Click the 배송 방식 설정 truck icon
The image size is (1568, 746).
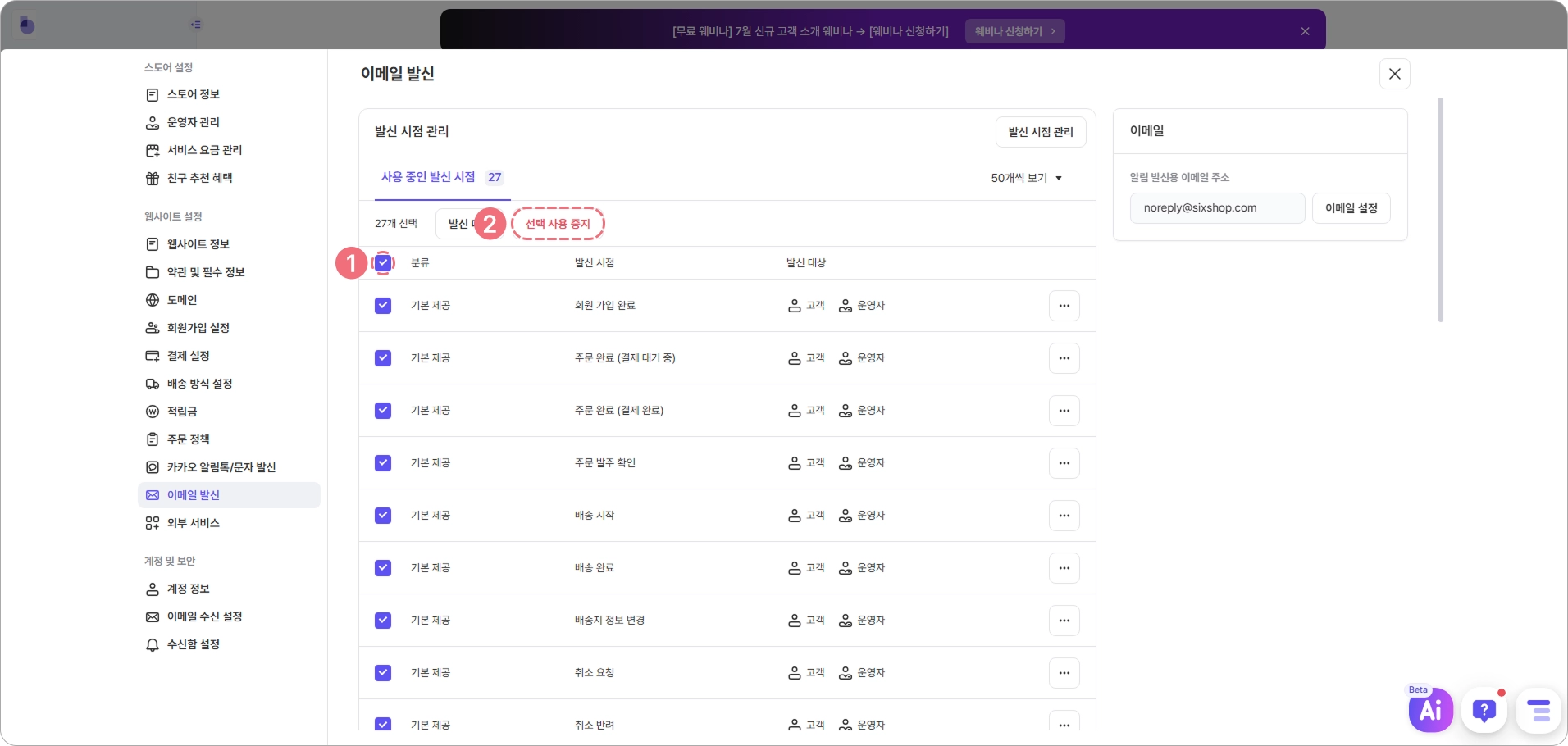click(153, 384)
